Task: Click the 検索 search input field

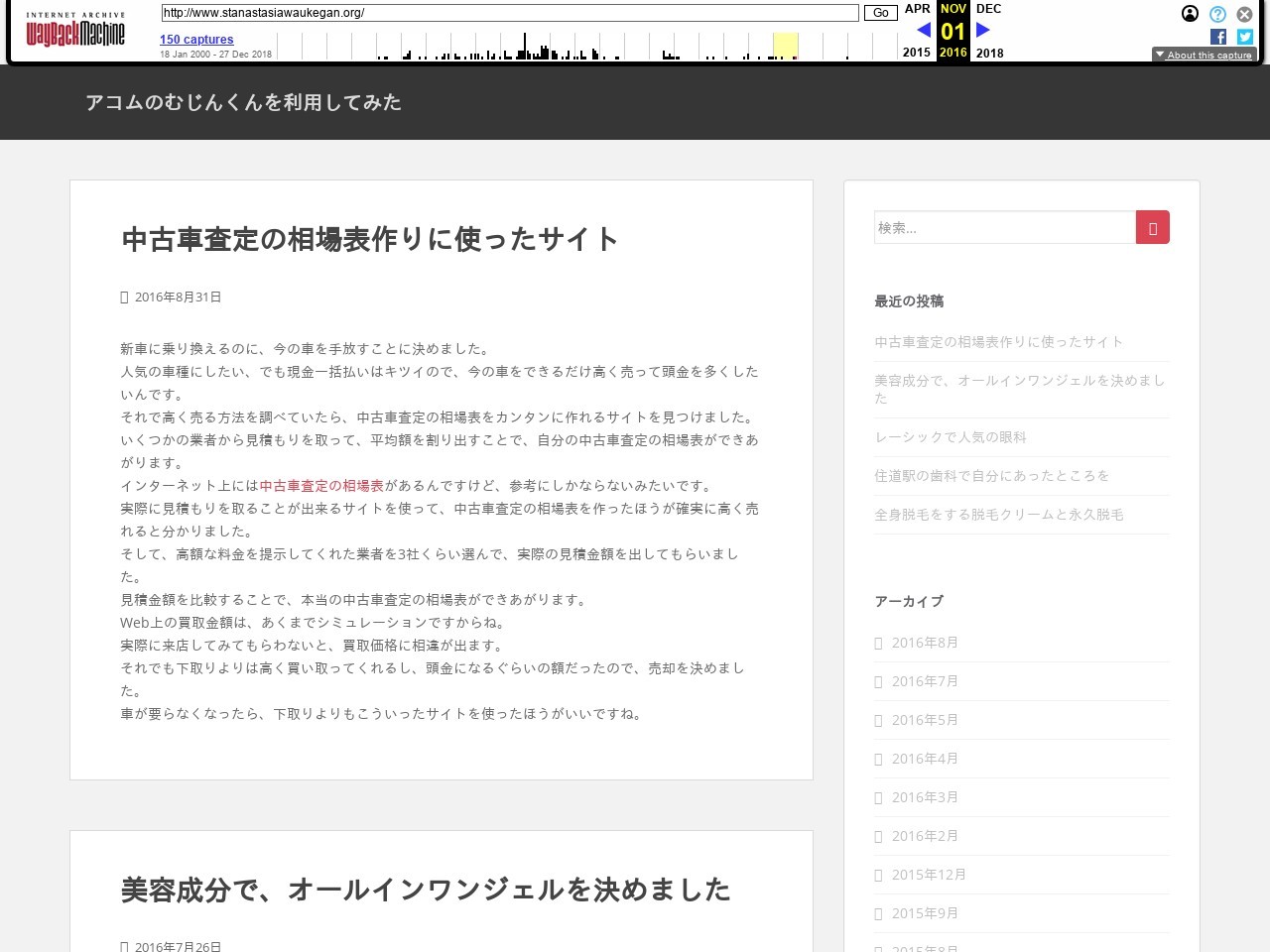Action: 1004,227
